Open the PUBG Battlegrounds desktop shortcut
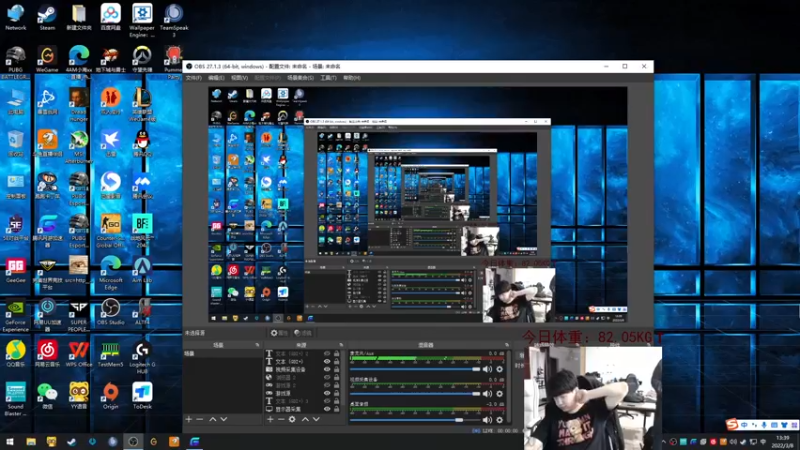Screen dimensions: 800x450 [x=15, y=62]
